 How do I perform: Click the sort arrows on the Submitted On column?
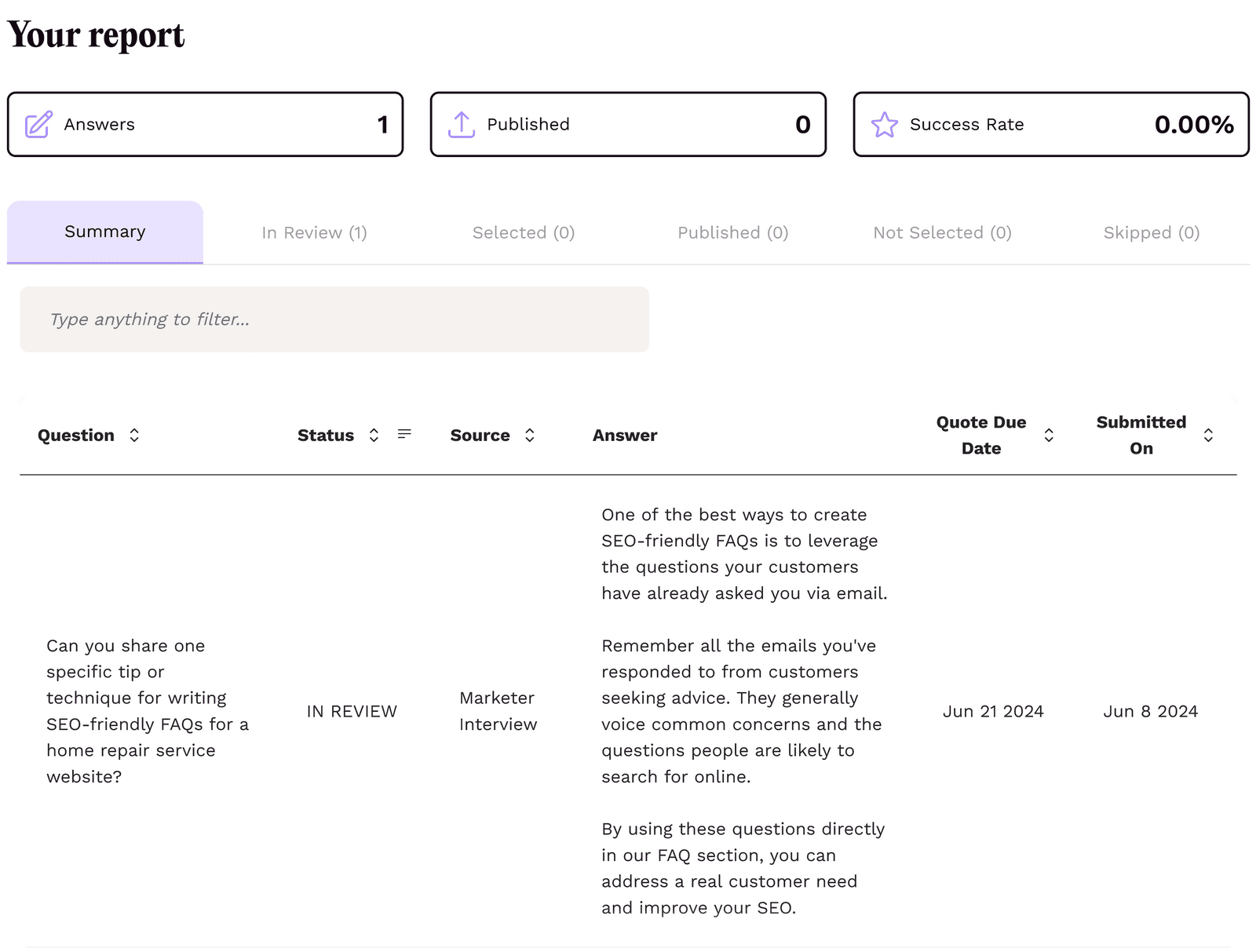coord(1208,435)
